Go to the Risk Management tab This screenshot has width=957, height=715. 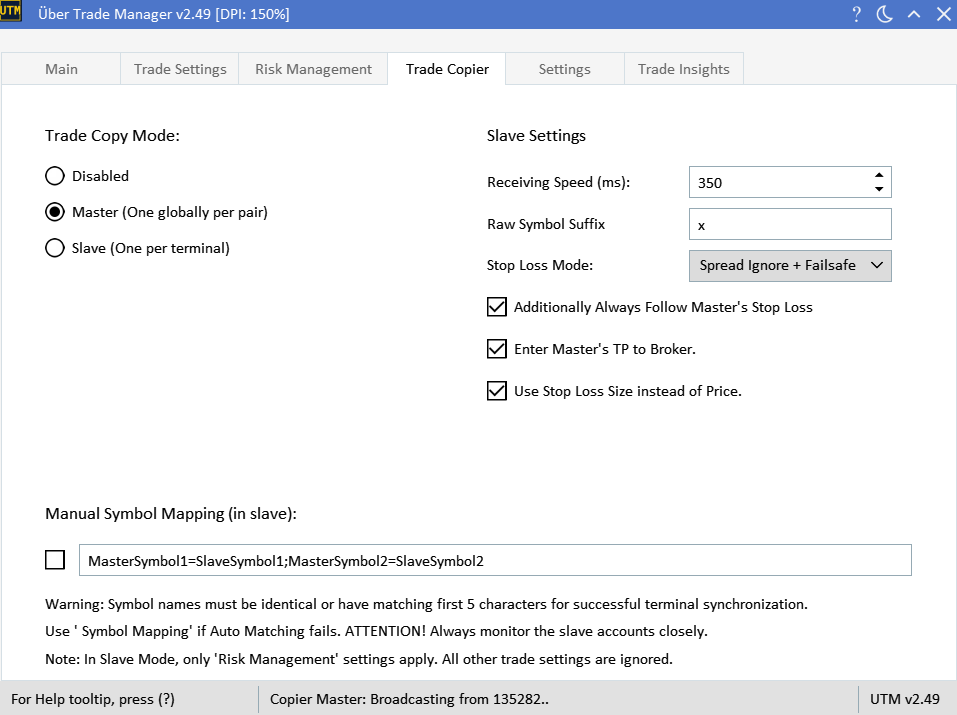click(313, 69)
